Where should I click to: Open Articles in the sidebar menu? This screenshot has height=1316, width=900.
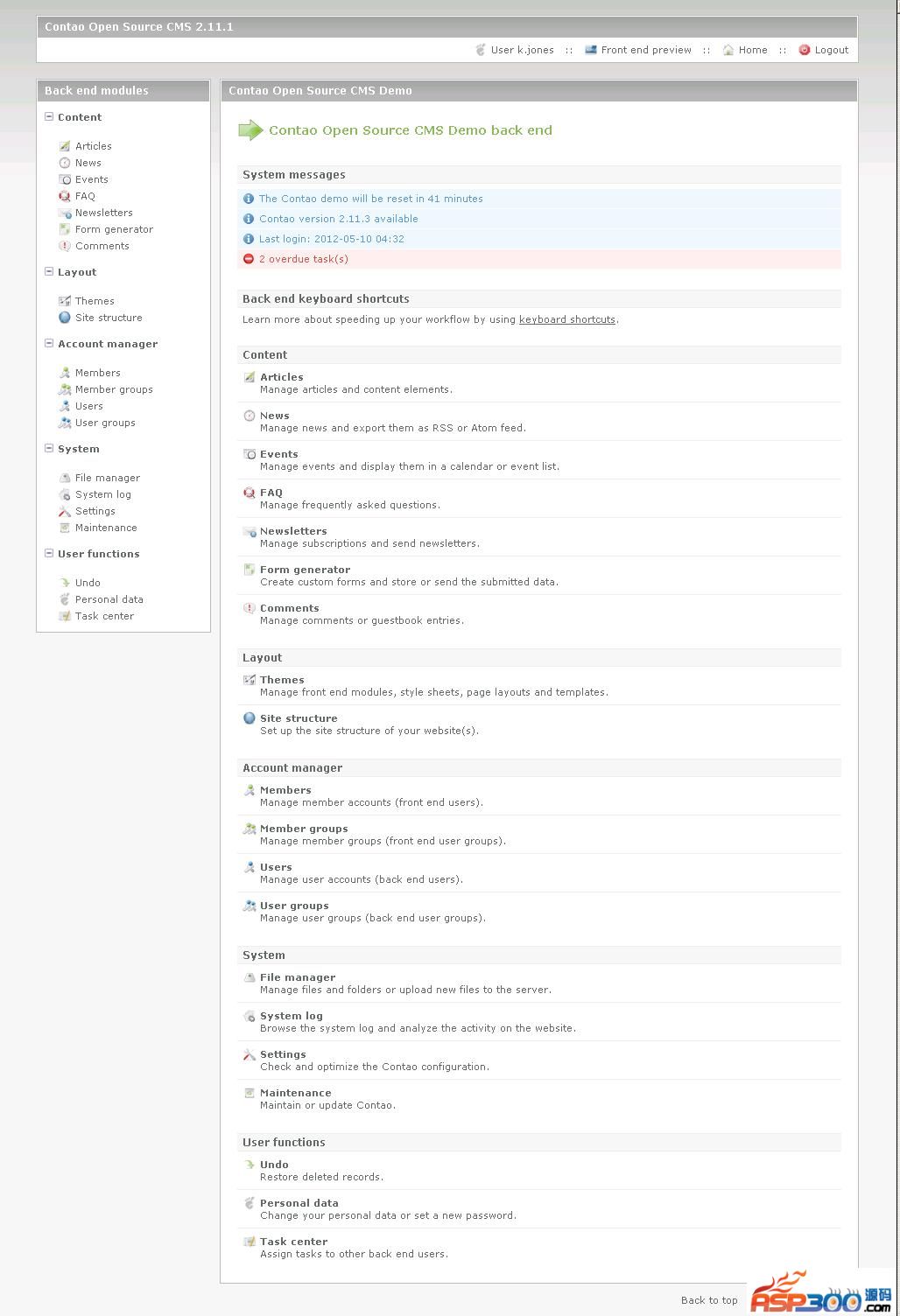point(93,146)
